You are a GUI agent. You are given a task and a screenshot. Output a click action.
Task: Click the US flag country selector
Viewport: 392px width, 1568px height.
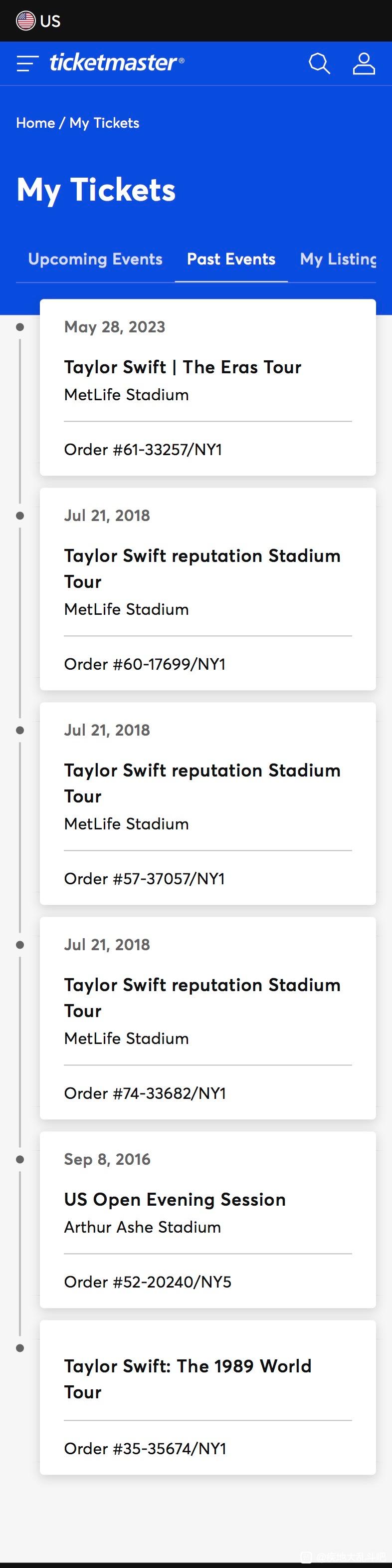point(38,20)
